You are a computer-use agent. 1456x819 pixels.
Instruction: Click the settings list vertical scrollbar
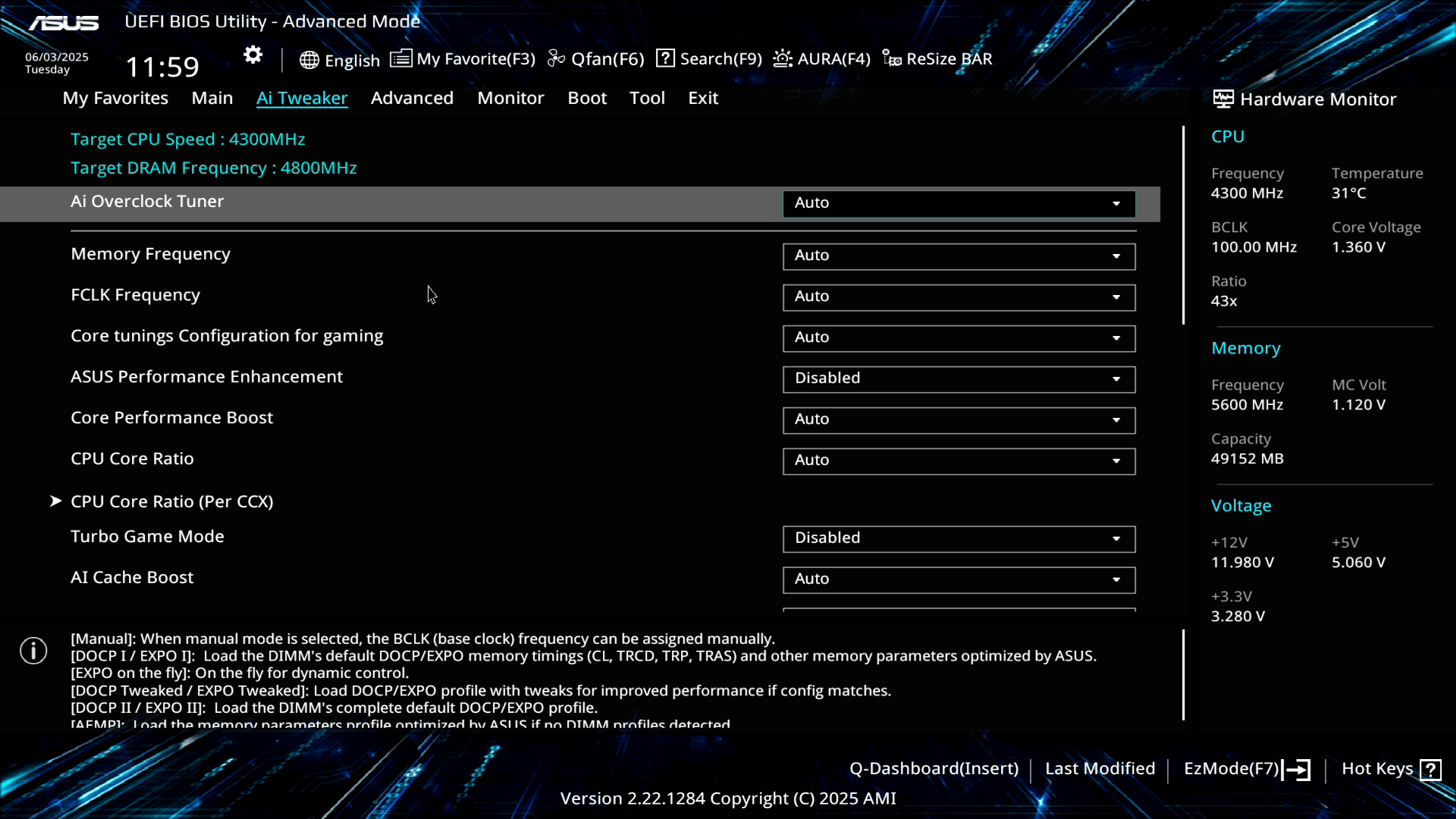coord(1183,225)
